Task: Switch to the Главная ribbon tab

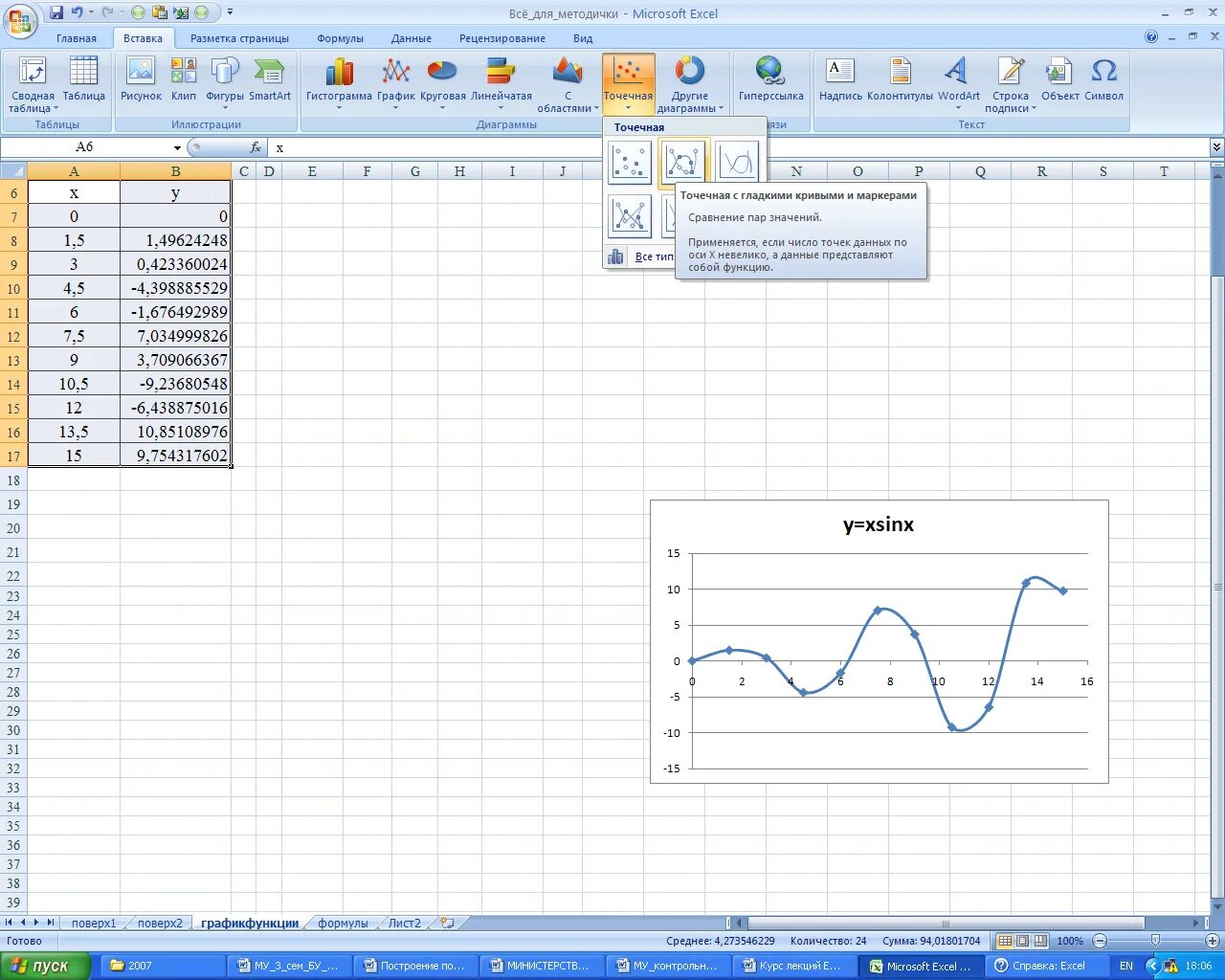Action: 77,38
